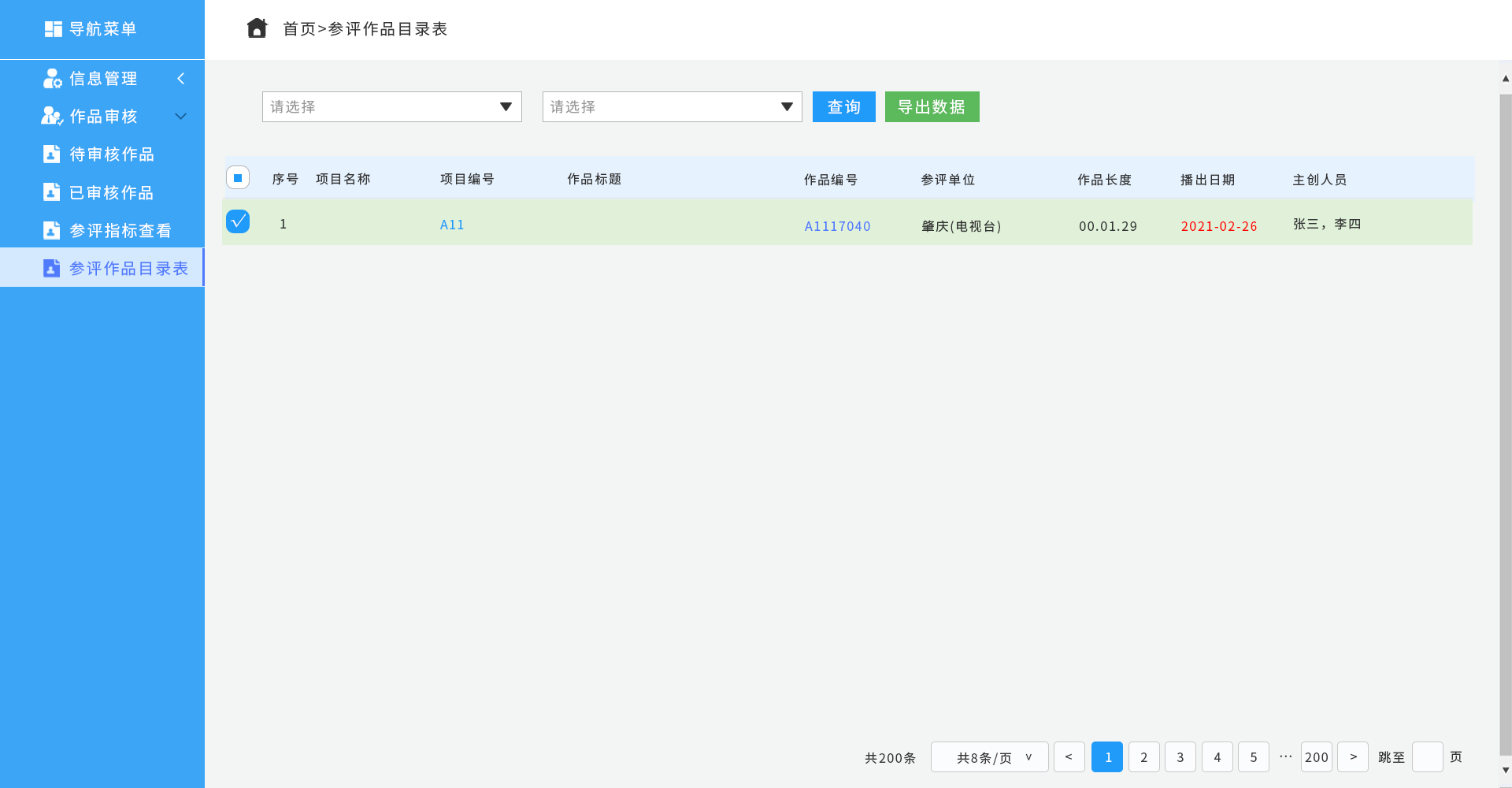The height and width of the screenshot is (788, 1512).
Task: Click the 跳至 page number input field
Action: pos(1427,757)
